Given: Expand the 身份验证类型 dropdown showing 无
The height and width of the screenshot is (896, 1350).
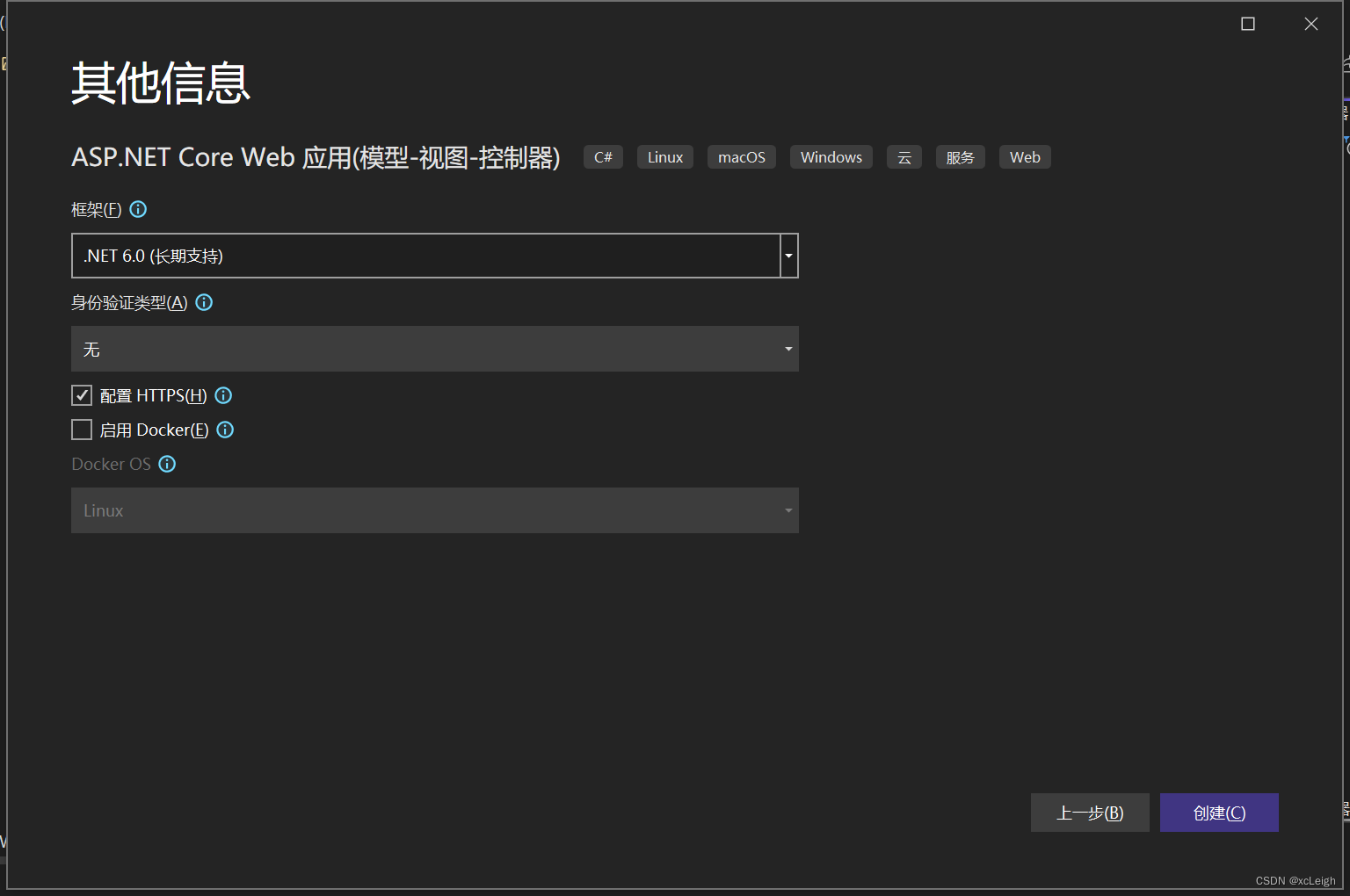Looking at the screenshot, I should click(x=434, y=349).
